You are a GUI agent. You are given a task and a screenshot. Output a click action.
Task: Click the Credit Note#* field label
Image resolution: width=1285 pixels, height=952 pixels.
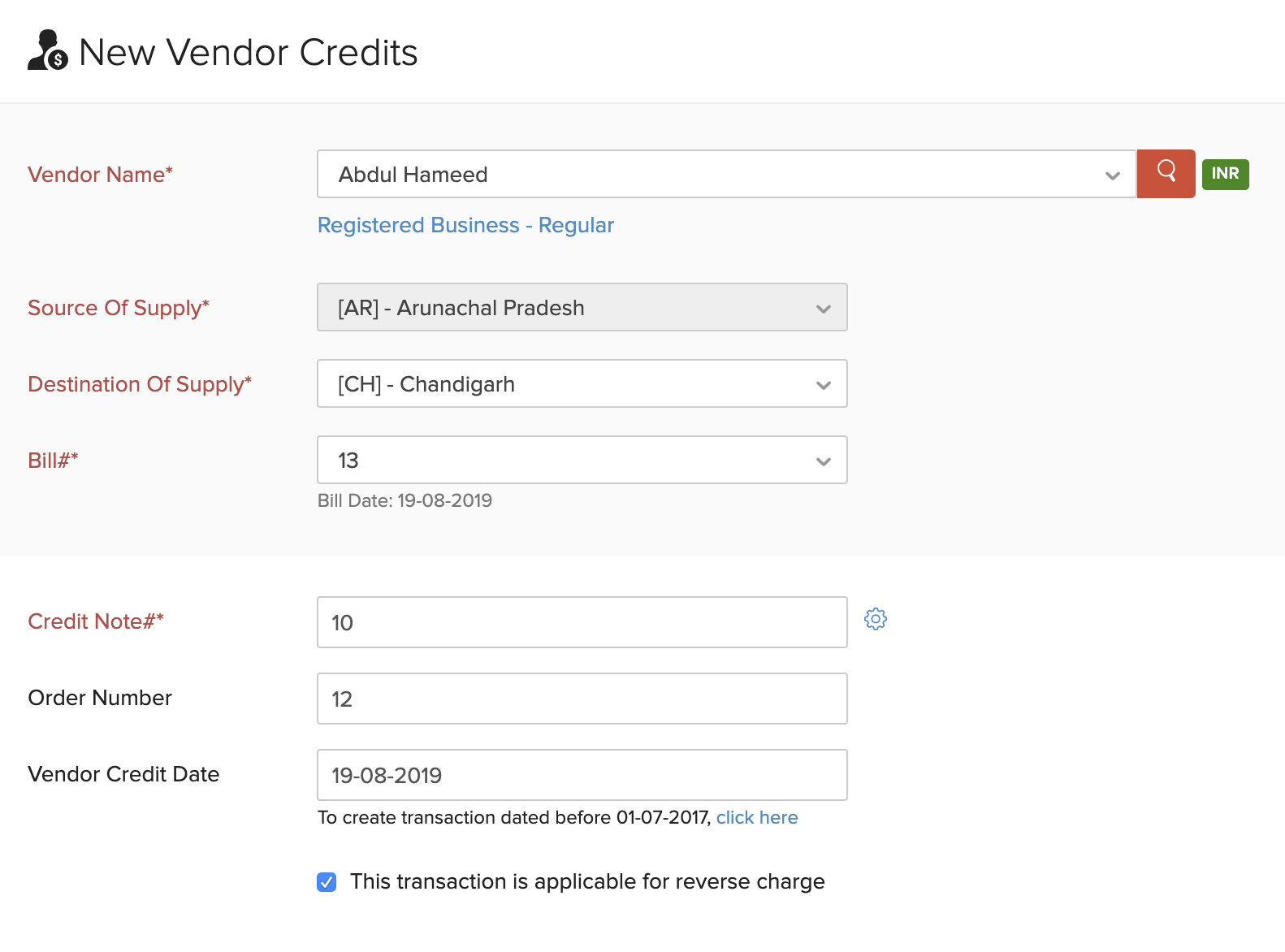coord(96,621)
